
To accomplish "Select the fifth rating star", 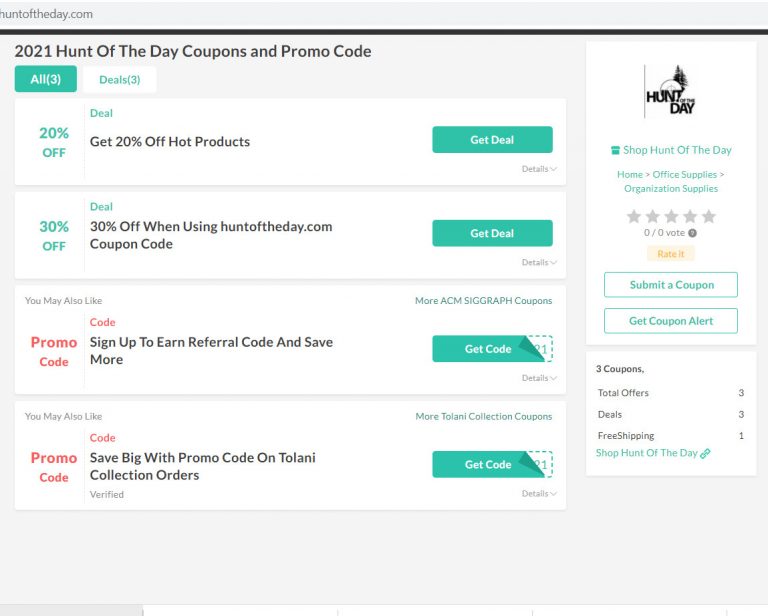I will pos(709,216).
